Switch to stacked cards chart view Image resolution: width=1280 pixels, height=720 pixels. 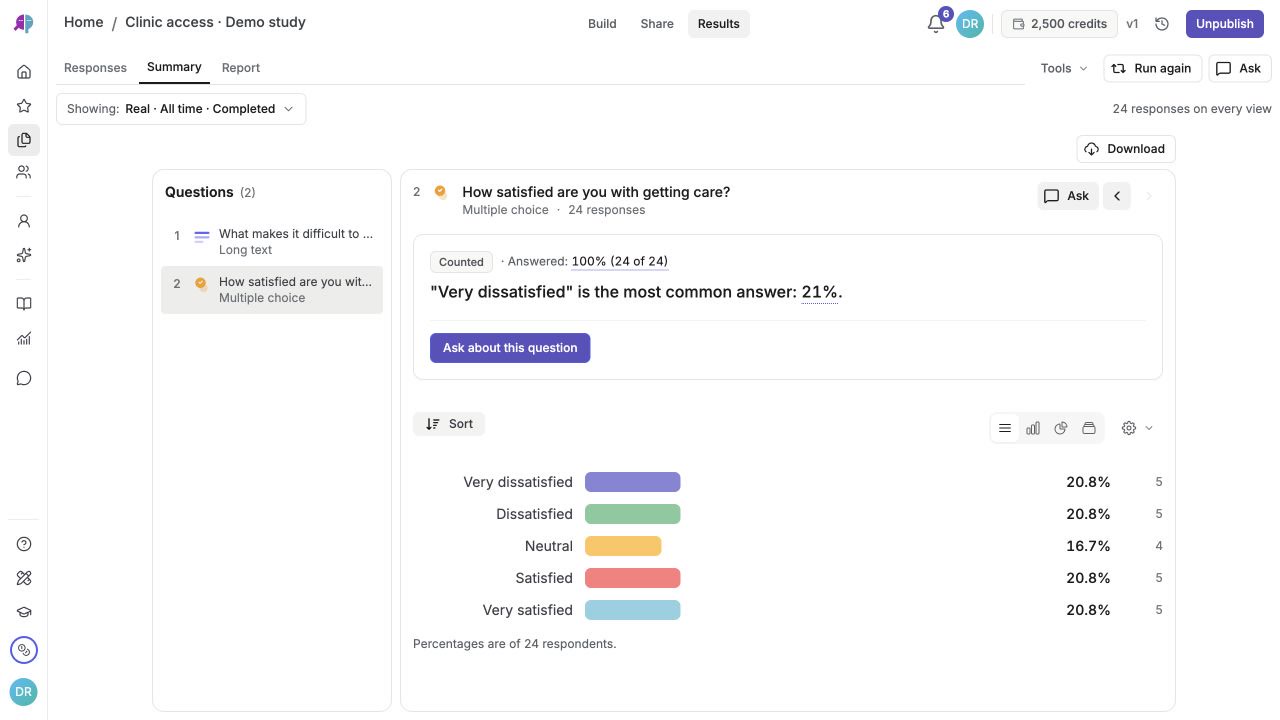(x=1089, y=428)
